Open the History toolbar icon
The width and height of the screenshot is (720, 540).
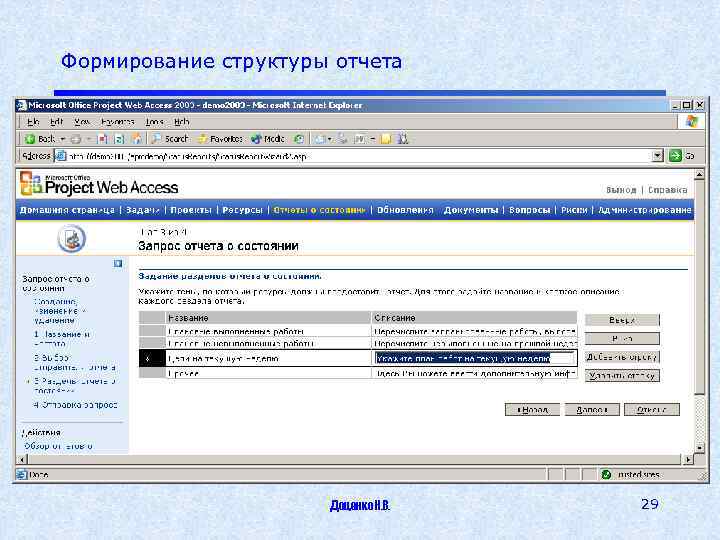click(x=299, y=139)
